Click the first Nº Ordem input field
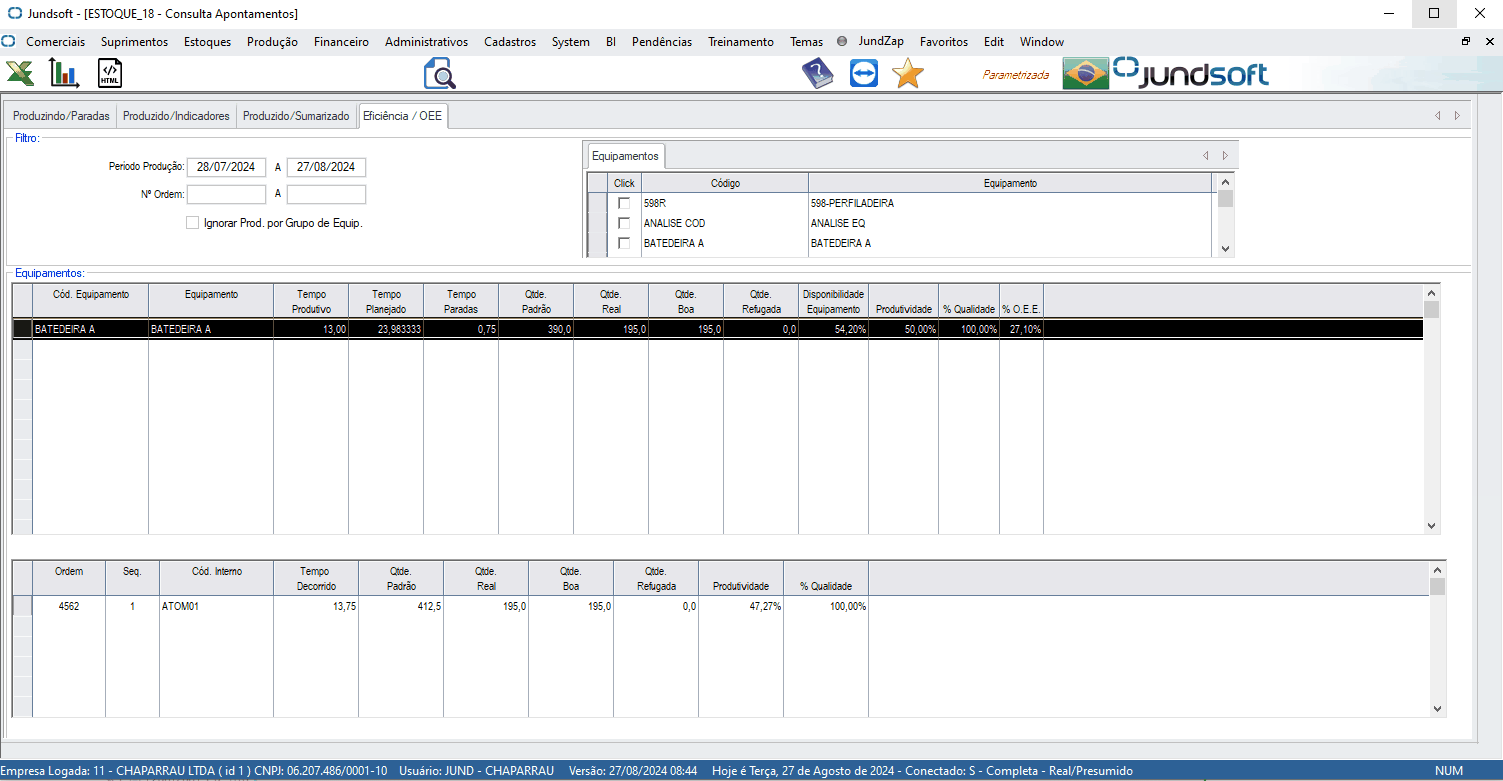 coord(226,194)
